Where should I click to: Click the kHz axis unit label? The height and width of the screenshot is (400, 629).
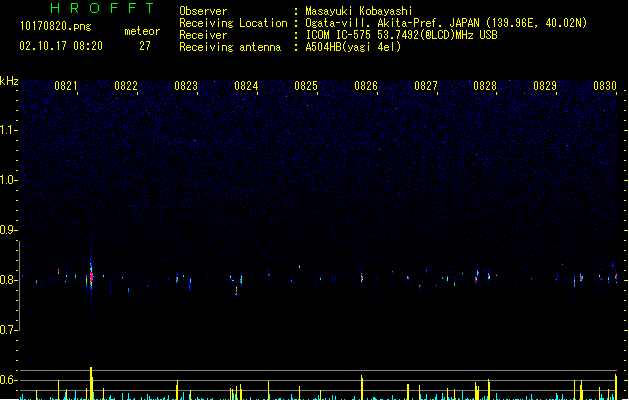[x=9, y=81]
